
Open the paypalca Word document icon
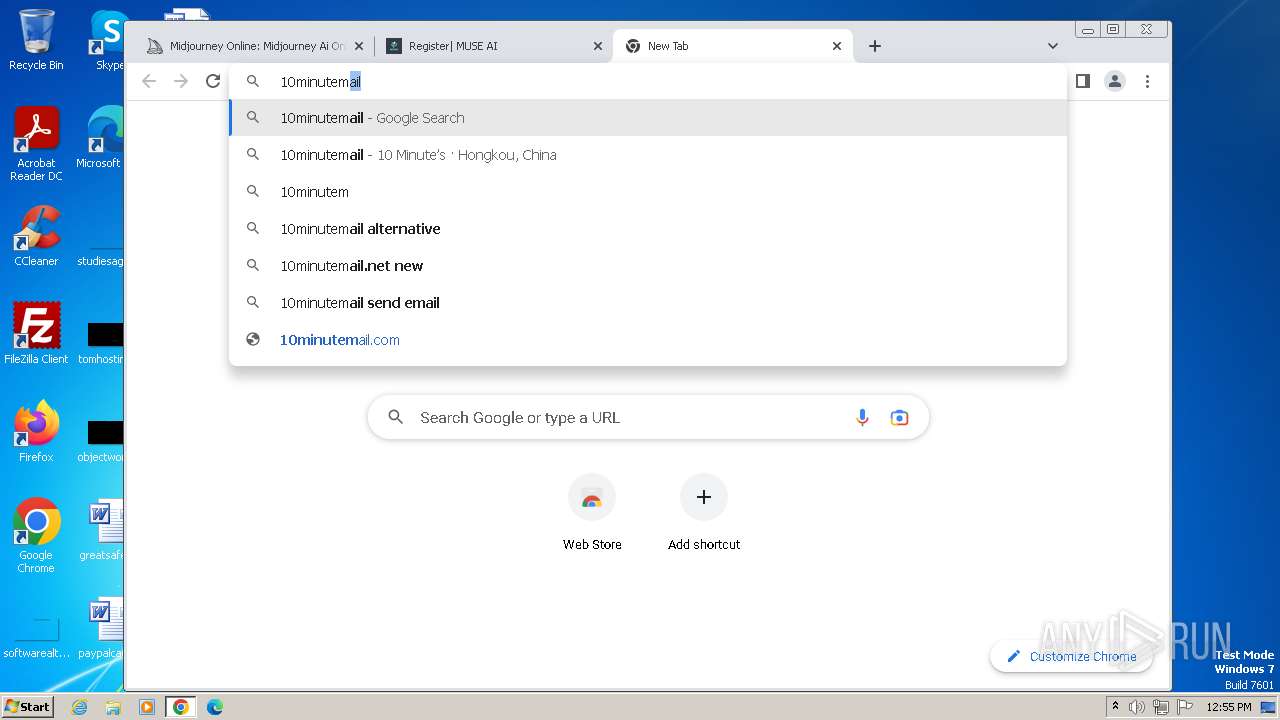[x=102, y=628]
